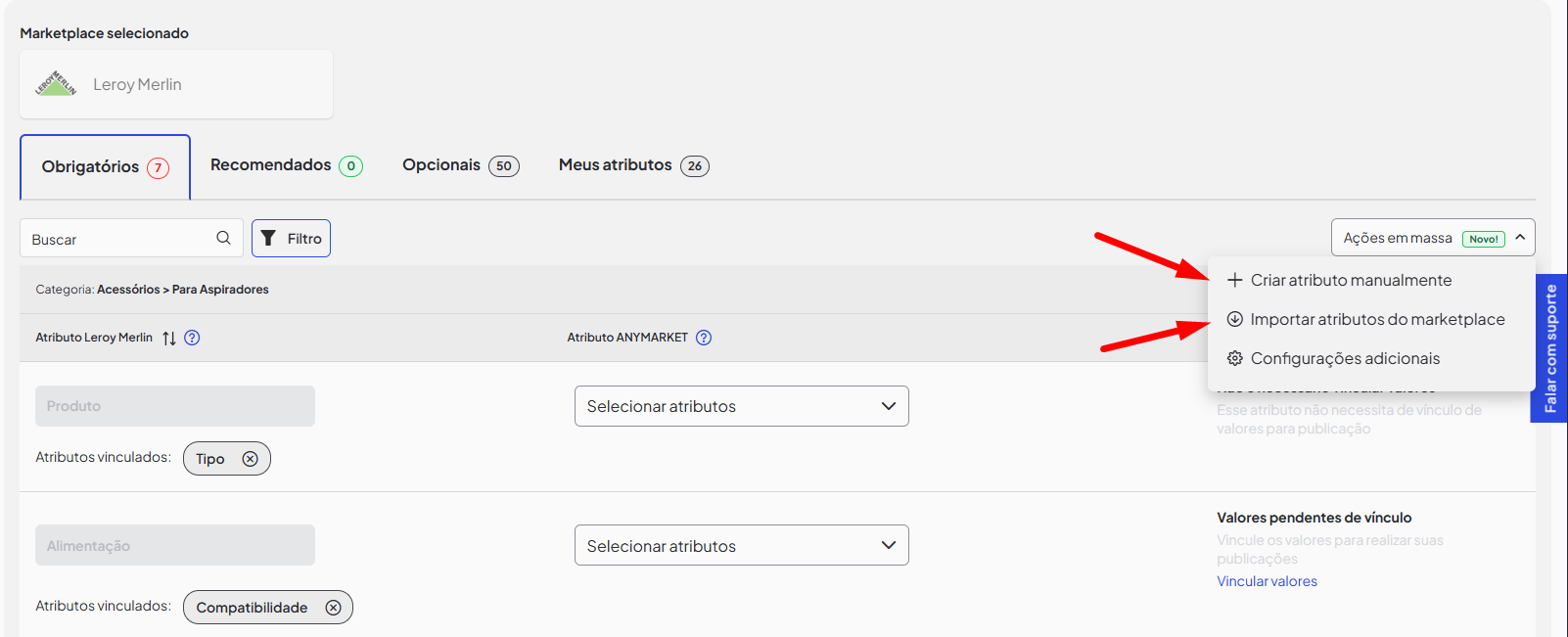1568x637 pixels.
Task: Open the Opcionais tab
Action: 460,165
